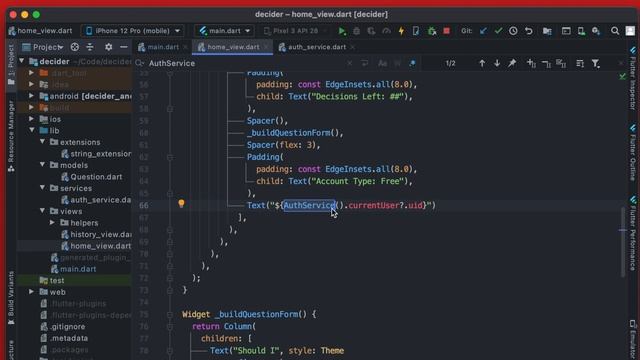Click the editor vertical scrollbar
The width and height of the screenshot is (640, 360).
623,241
